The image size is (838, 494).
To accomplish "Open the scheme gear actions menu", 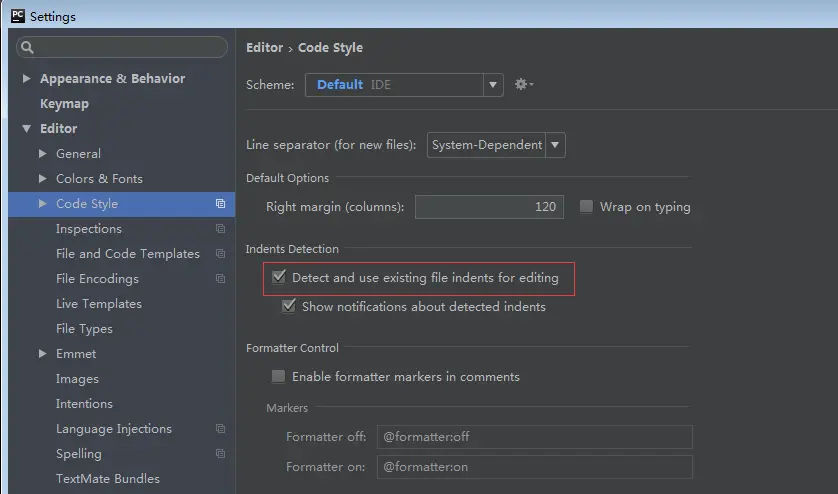I will coord(524,84).
